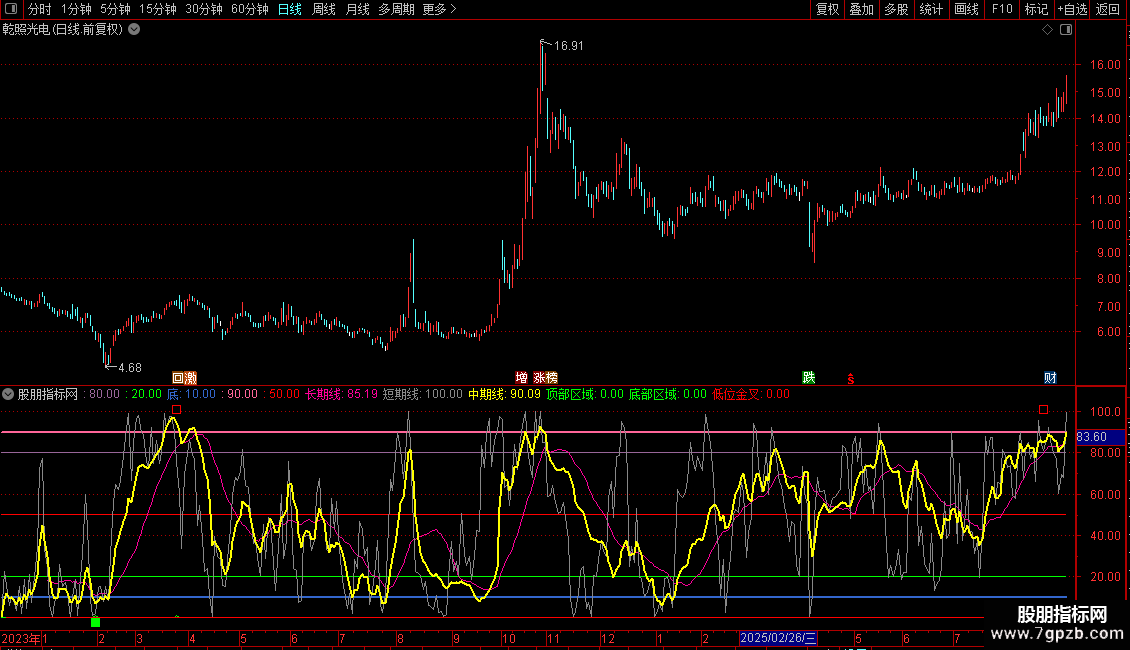Click the 增 event marker icon
This screenshot has width=1130, height=650.
click(x=521, y=378)
